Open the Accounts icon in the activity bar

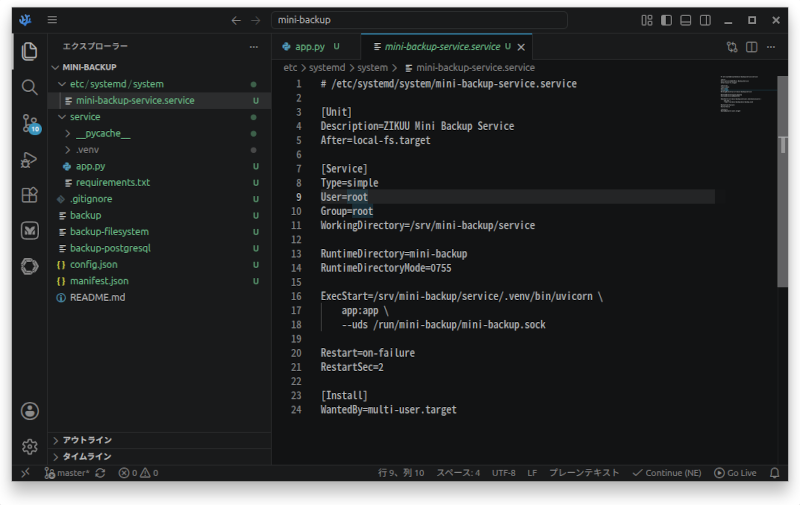30,411
